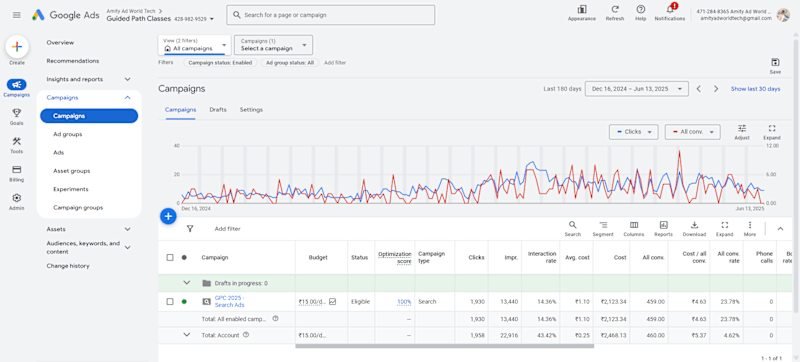Open the Reports tool
Screen dimensions: 800x362
pos(663,225)
